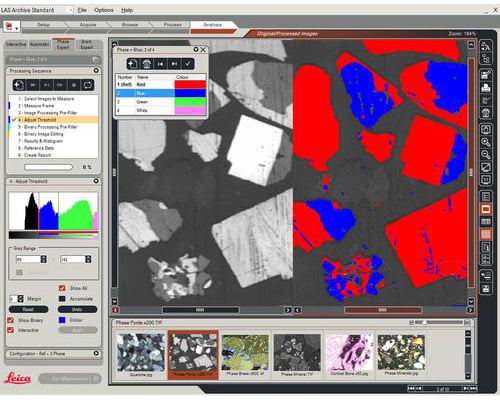
Task: Click the add step icon in Processing Sequence toolbar
Action: 19,85
